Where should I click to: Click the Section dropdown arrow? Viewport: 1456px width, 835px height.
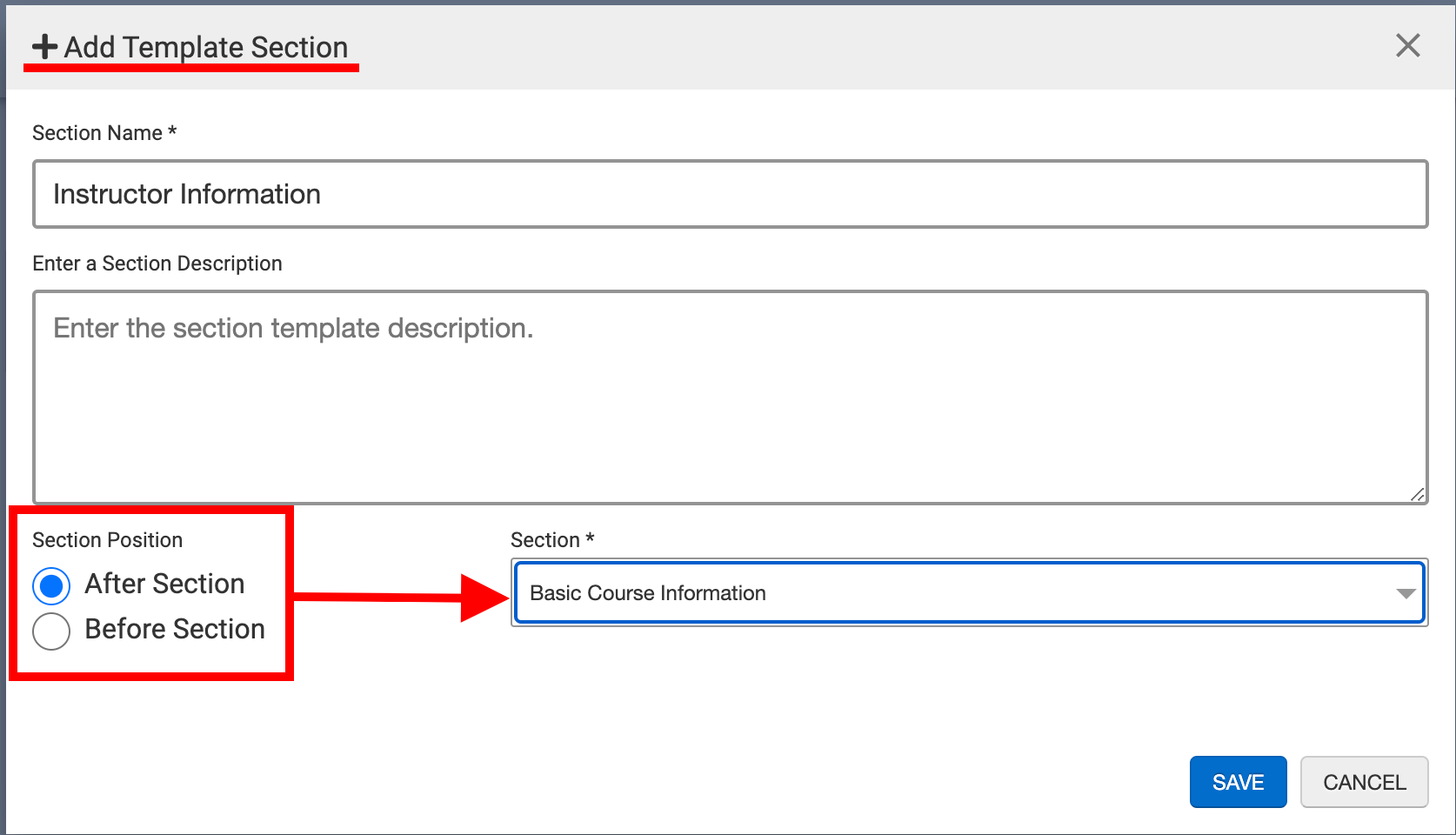tap(1406, 593)
